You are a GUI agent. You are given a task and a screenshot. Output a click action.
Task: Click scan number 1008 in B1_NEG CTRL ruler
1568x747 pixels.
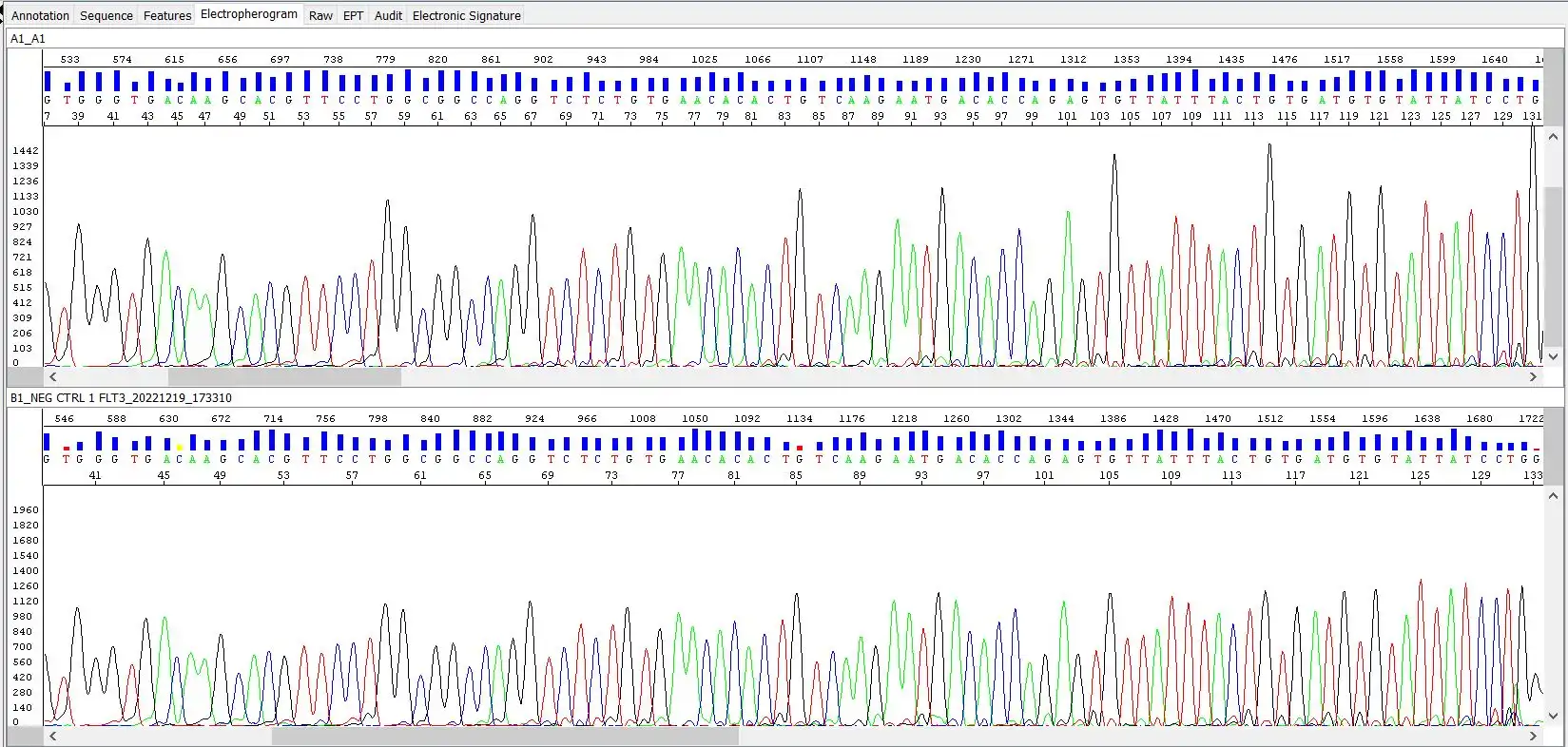coord(643,418)
